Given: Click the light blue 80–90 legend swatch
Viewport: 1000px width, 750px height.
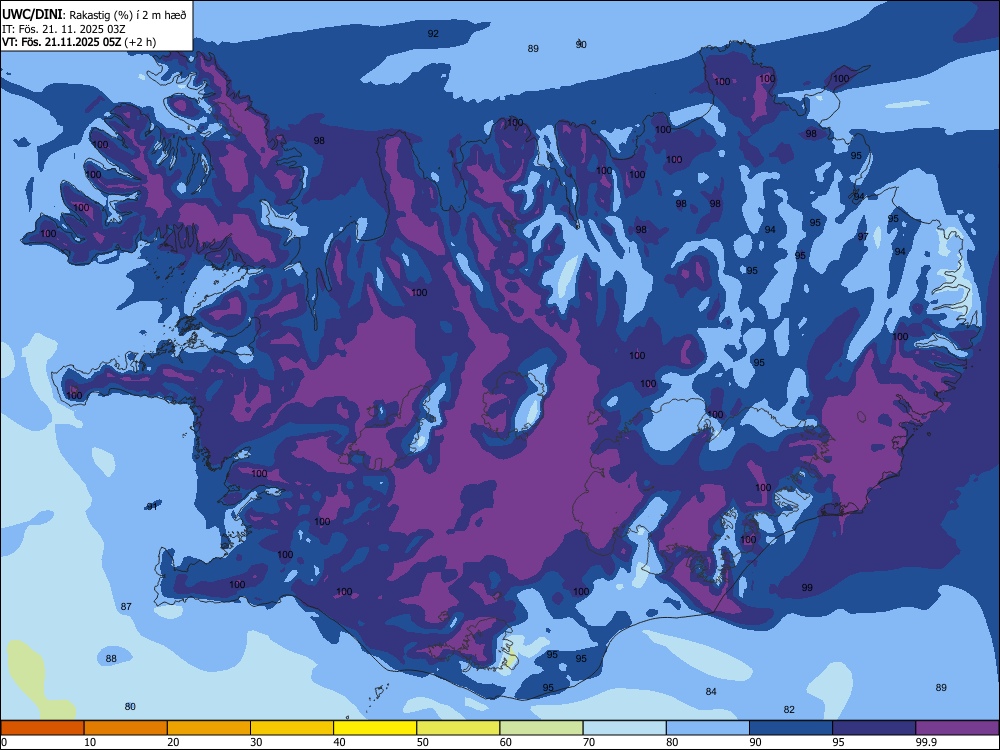Looking at the screenshot, I should click(x=708, y=728).
